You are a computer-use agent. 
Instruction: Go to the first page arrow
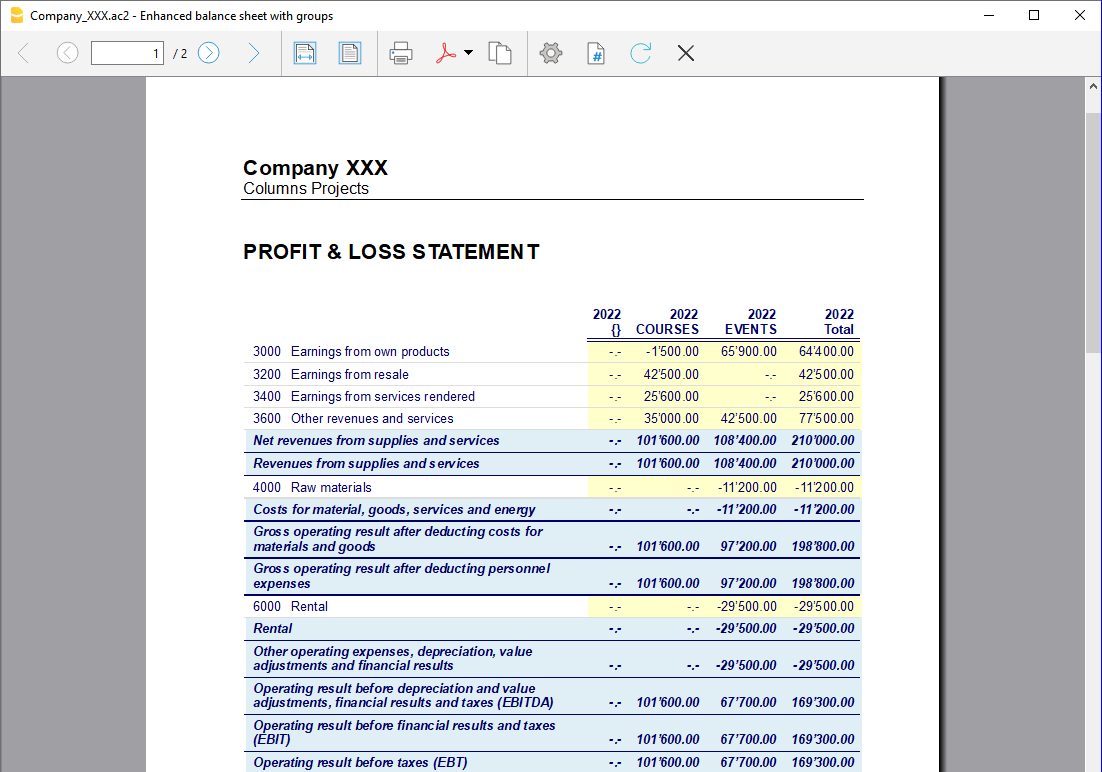25,53
